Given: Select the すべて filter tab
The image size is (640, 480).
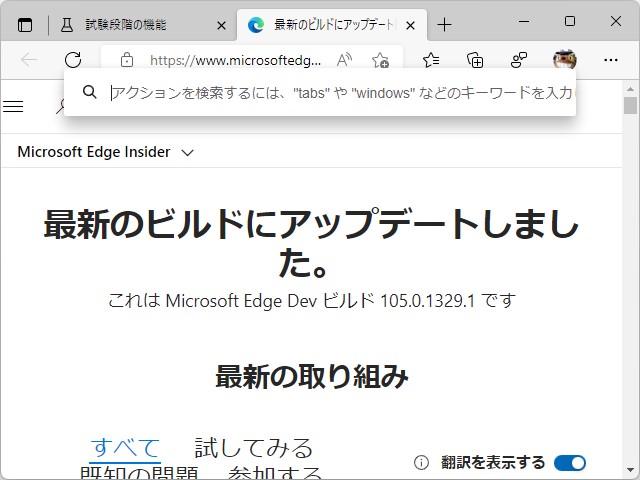Looking at the screenshot, I should tap(125, 448).
